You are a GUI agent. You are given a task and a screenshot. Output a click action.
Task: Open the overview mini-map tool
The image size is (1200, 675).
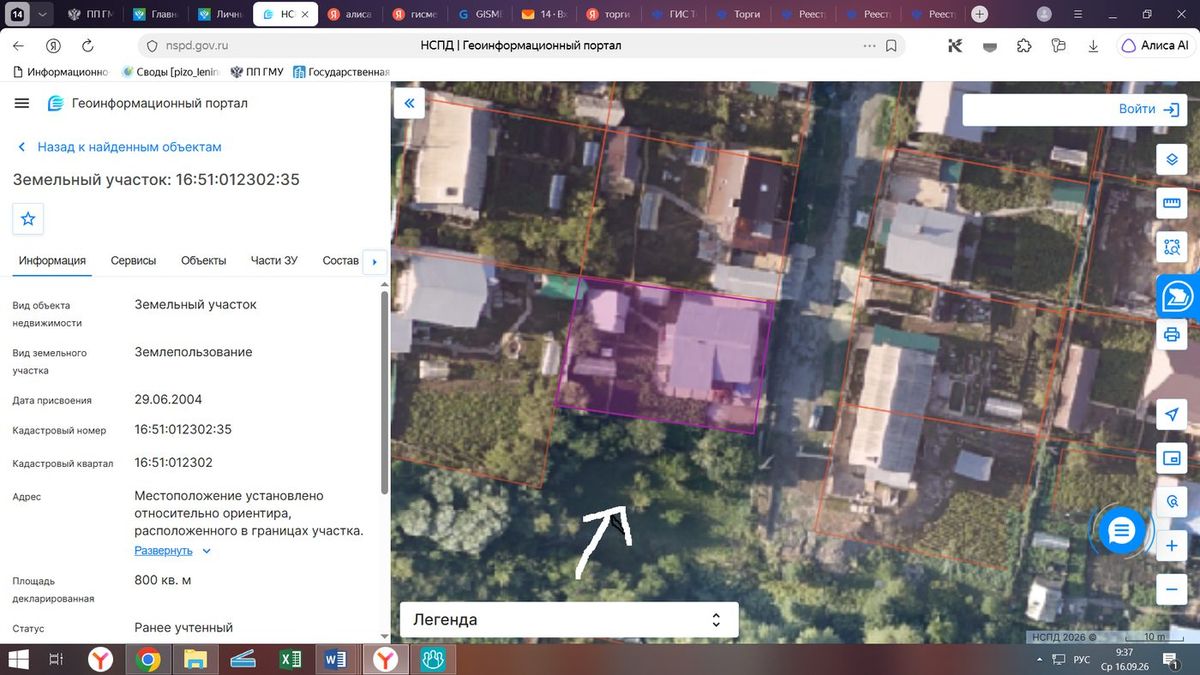(x=1172, y=459)
